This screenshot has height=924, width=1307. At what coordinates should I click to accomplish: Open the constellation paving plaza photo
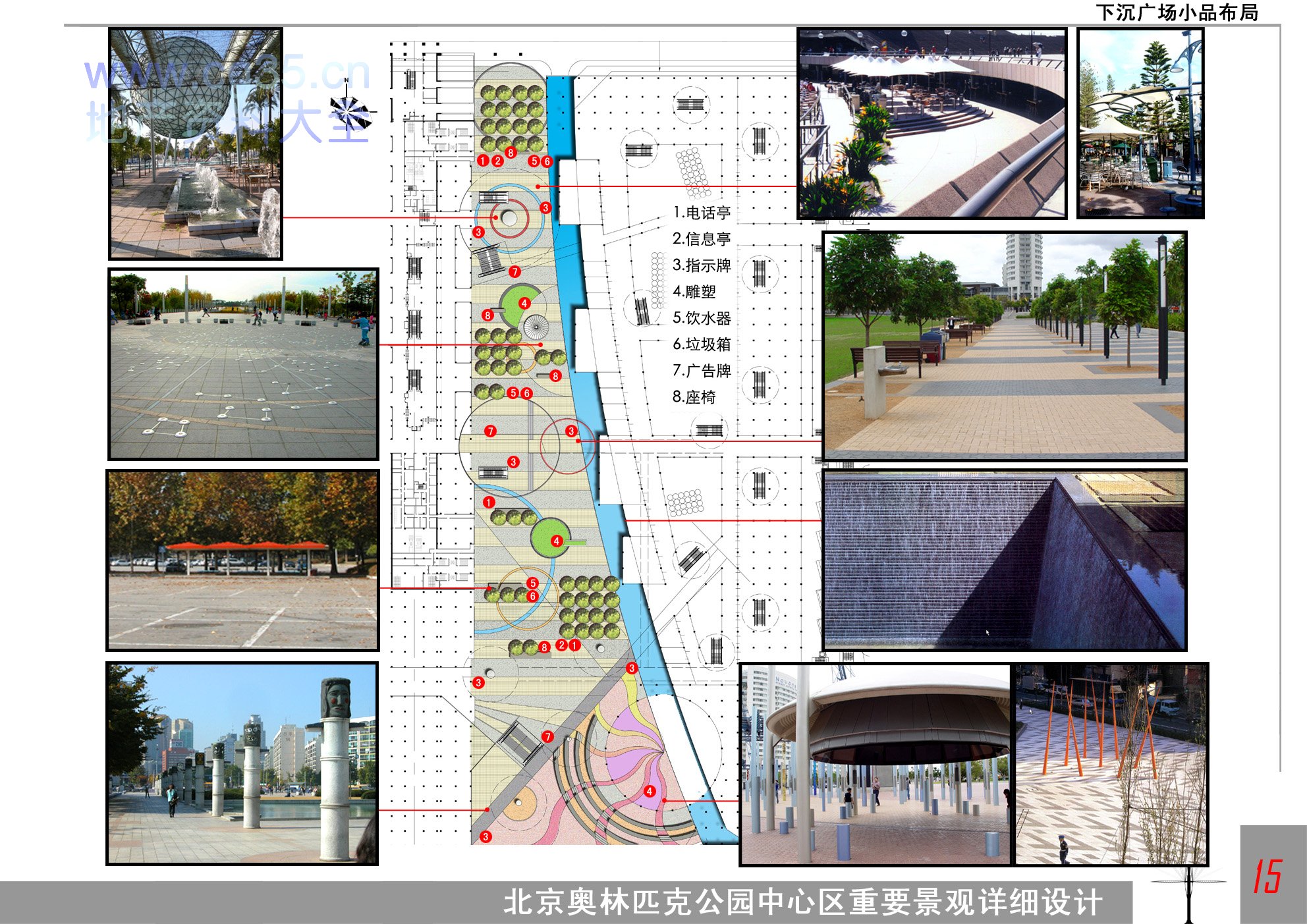tap(243, 364)
